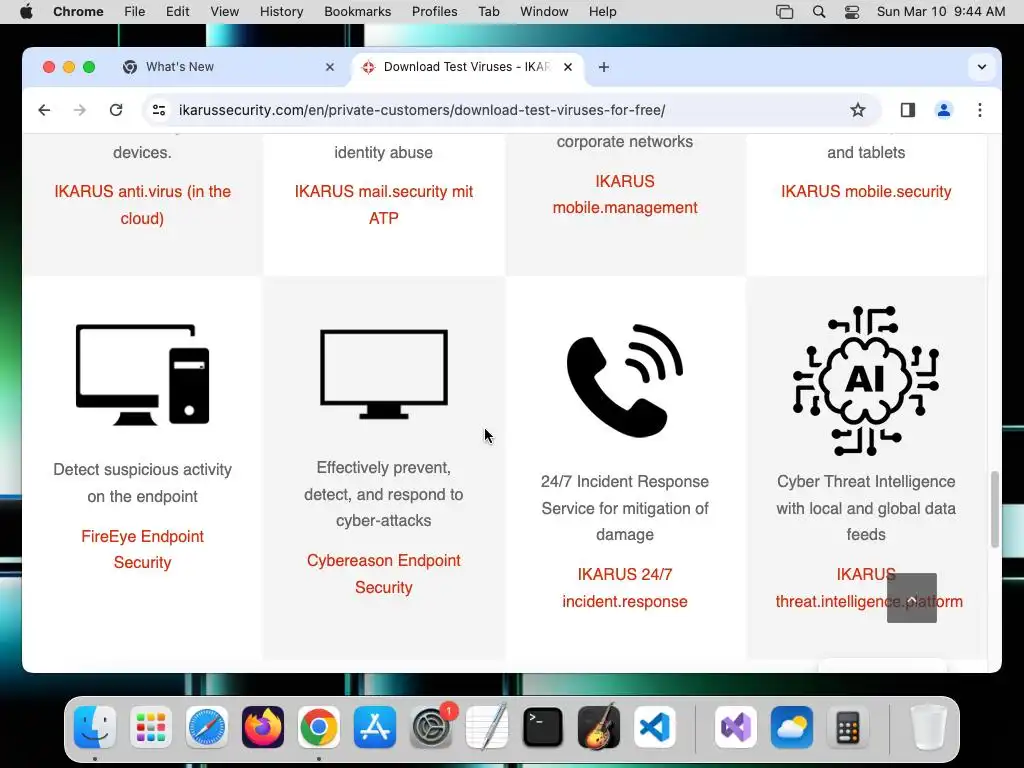Click '24/7 Incident Response Service' description

point(625,507)
